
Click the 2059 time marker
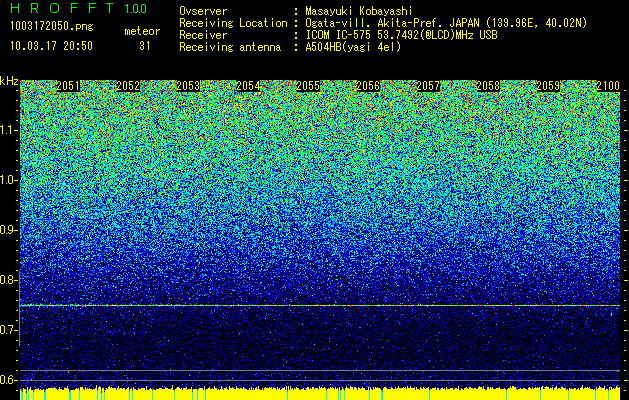(548, 86)
